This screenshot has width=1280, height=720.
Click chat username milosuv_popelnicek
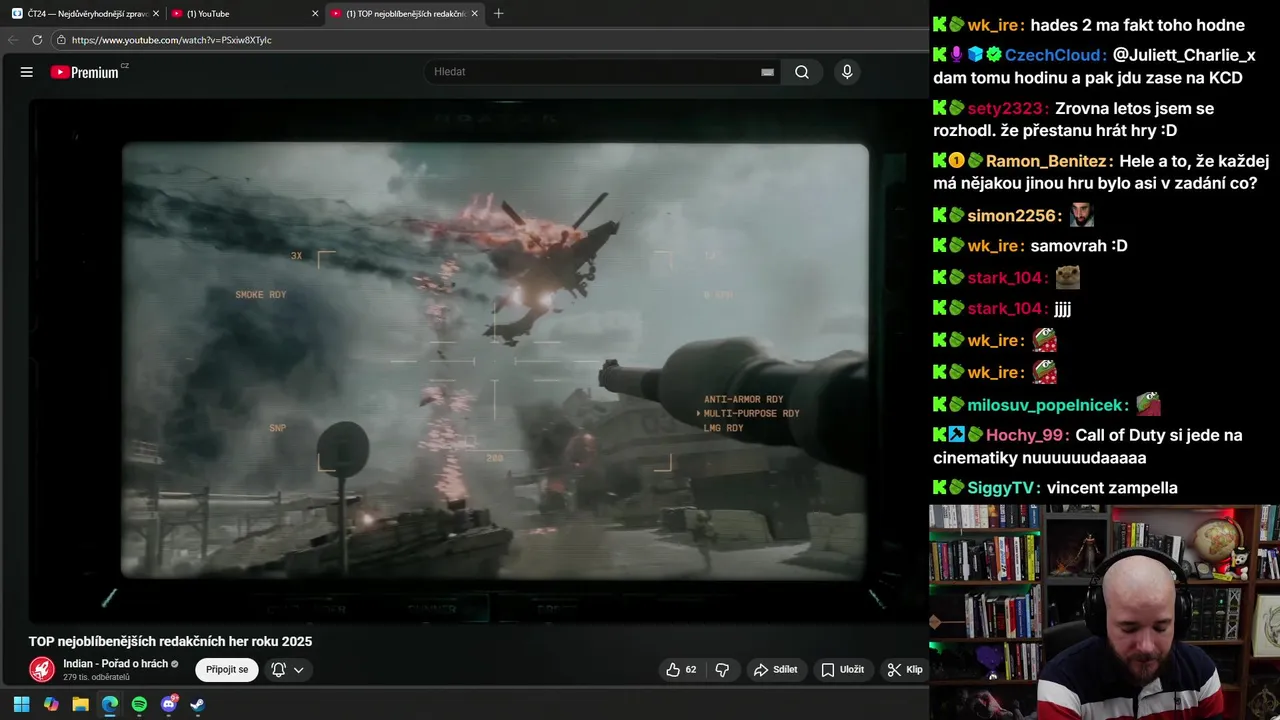[x=1047, y=405]
